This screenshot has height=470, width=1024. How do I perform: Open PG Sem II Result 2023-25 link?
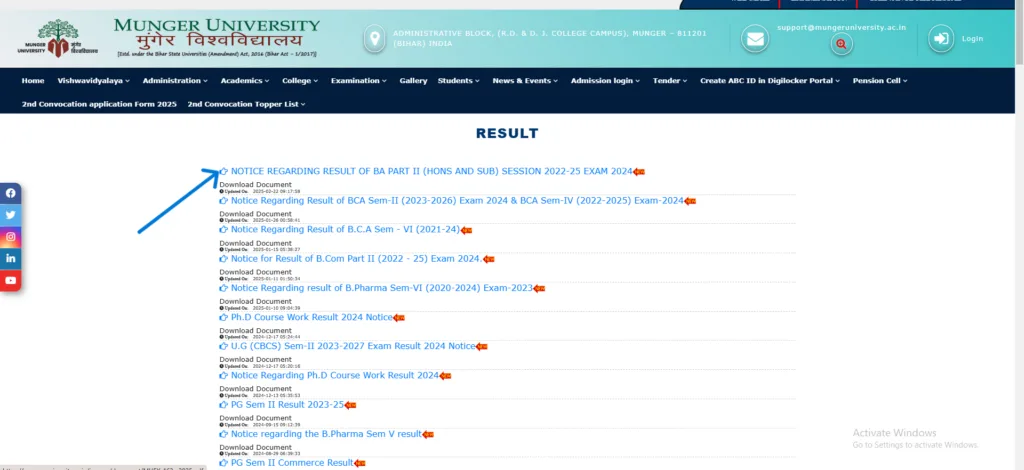pos(287,405)
